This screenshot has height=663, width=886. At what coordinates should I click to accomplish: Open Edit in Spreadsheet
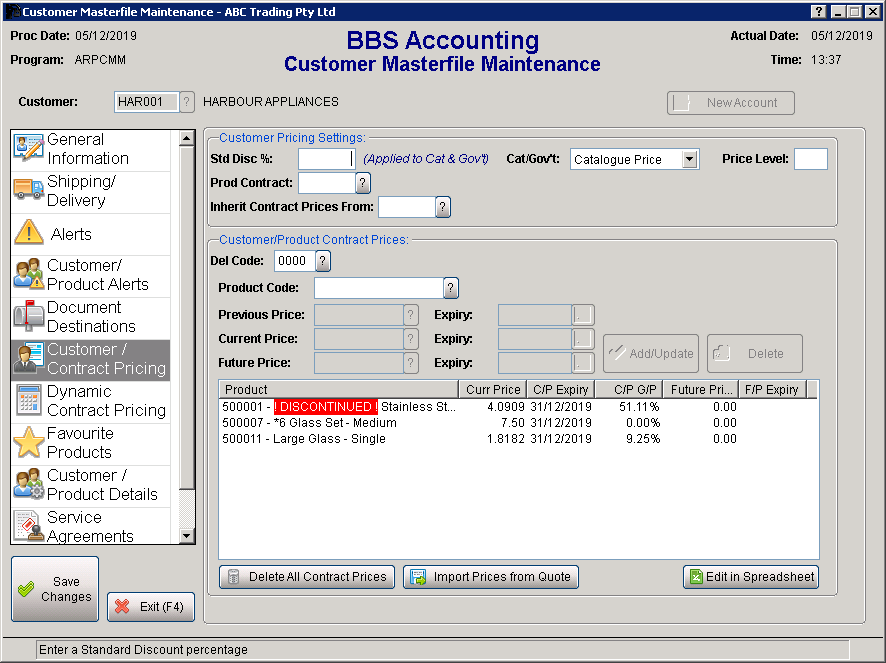[x=751, y=577]
